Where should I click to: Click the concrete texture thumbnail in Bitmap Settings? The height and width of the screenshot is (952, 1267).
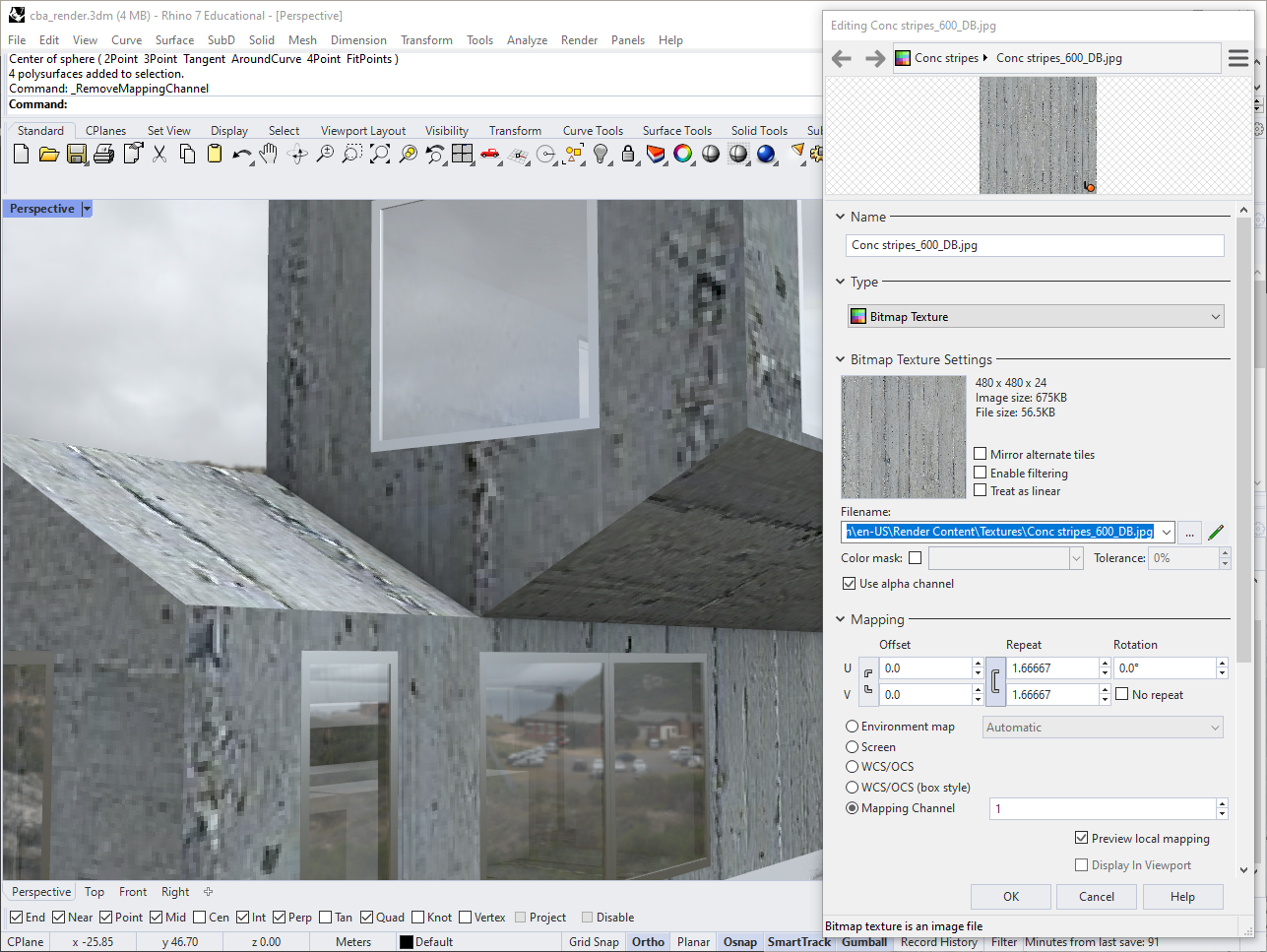903,437
